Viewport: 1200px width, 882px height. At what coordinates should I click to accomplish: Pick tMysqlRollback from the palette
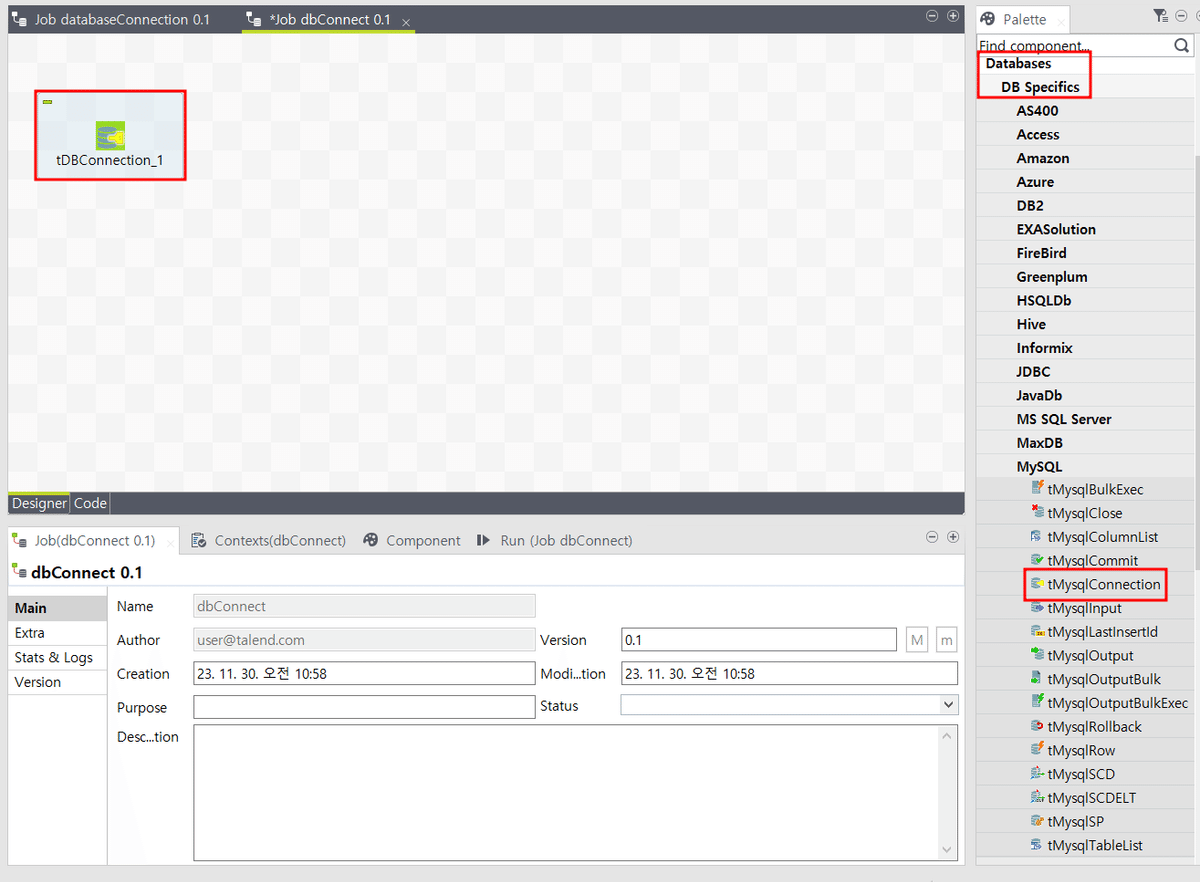coord(1085,727)
